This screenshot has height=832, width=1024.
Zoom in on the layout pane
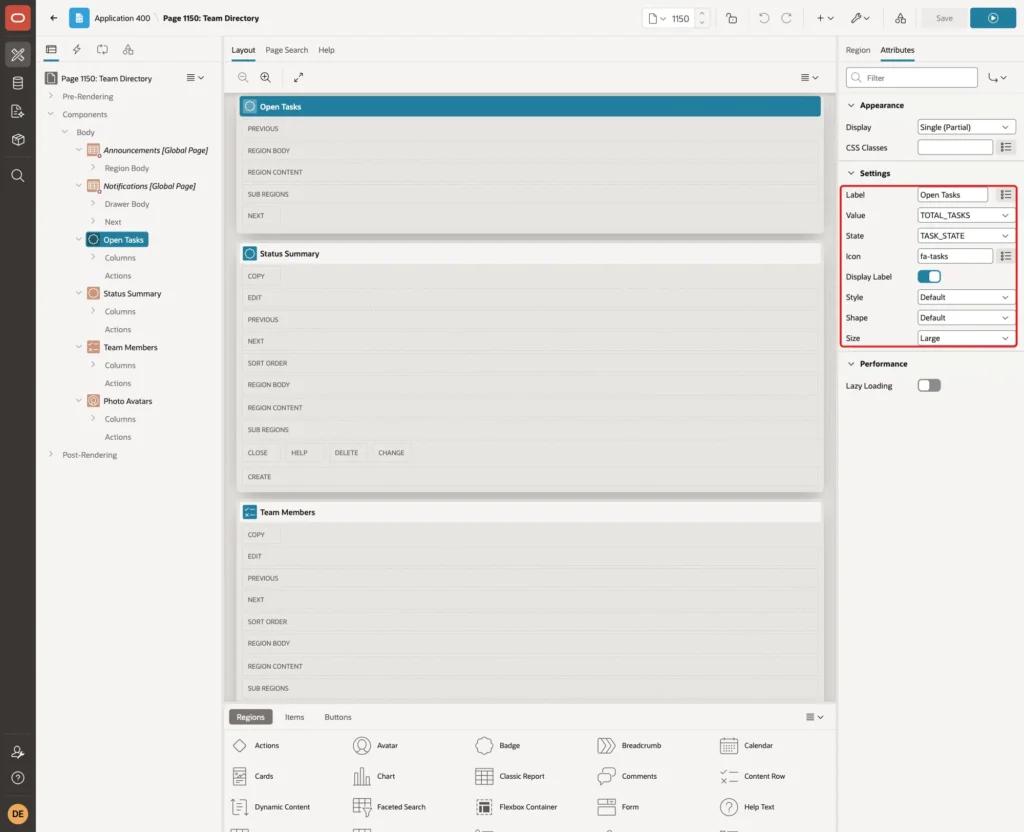[265, 77]
